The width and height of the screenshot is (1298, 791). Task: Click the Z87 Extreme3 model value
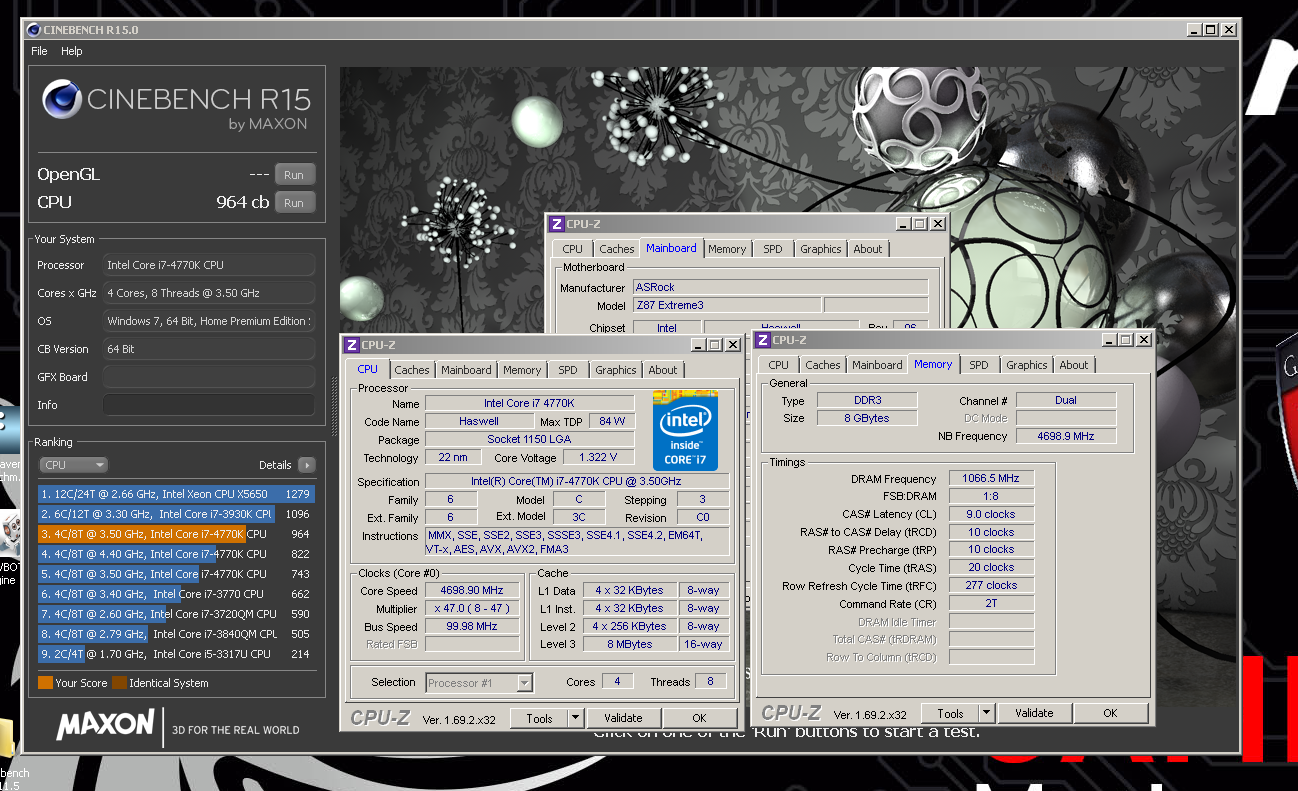(x=727, y=306)
